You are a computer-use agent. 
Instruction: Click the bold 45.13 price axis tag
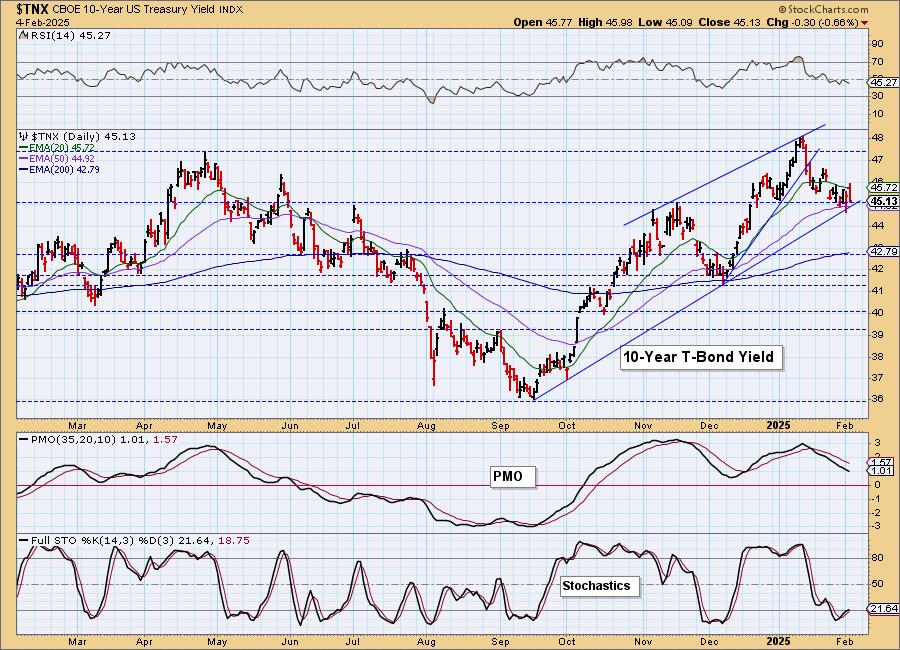point(883,201)
